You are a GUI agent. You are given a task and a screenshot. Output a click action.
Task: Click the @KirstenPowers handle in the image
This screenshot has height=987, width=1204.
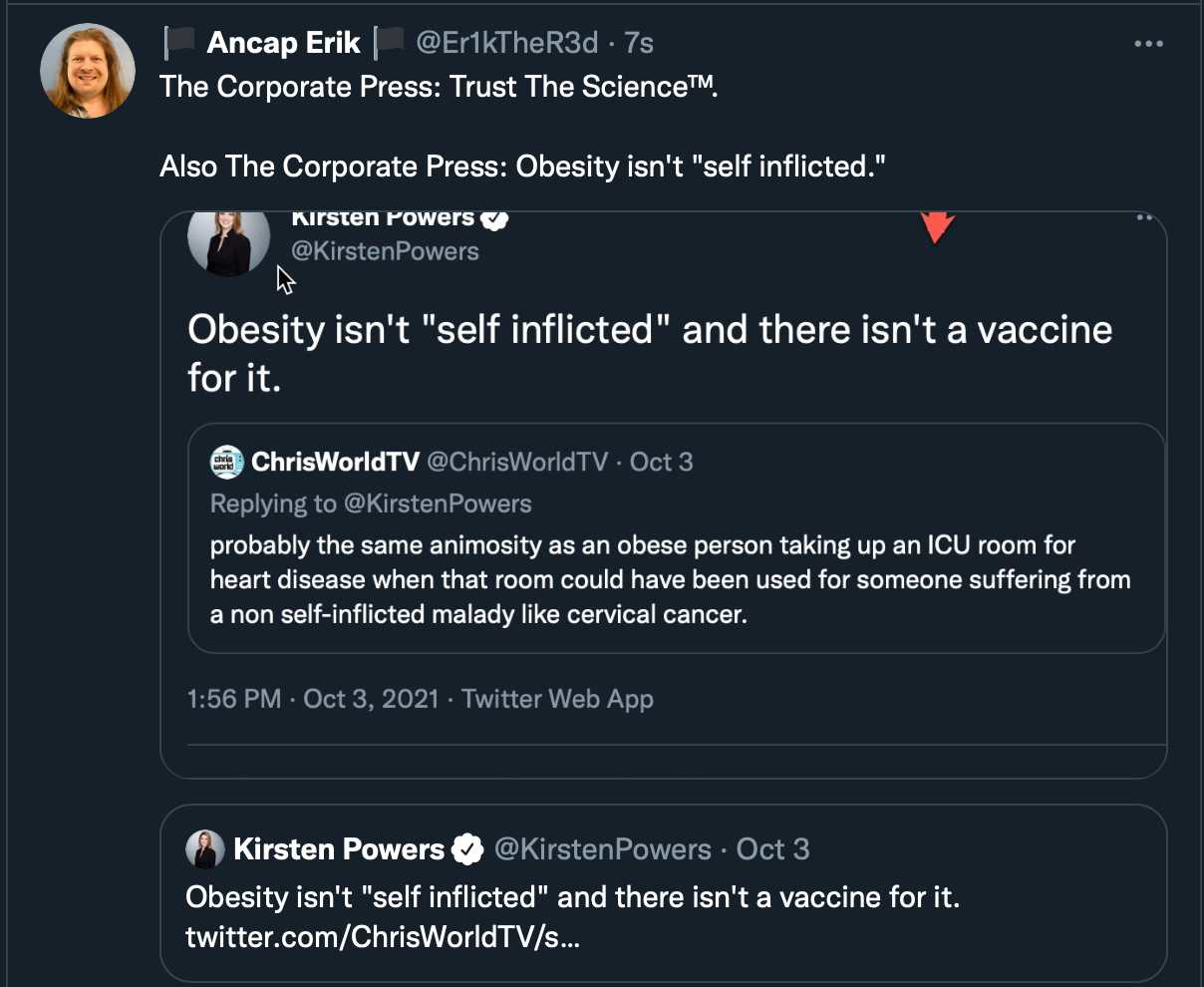385,251
